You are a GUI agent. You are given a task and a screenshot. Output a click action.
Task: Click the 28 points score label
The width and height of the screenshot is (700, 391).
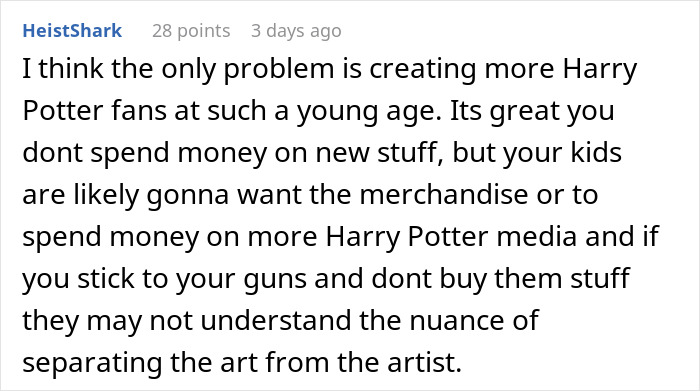(x=191, y=31)
